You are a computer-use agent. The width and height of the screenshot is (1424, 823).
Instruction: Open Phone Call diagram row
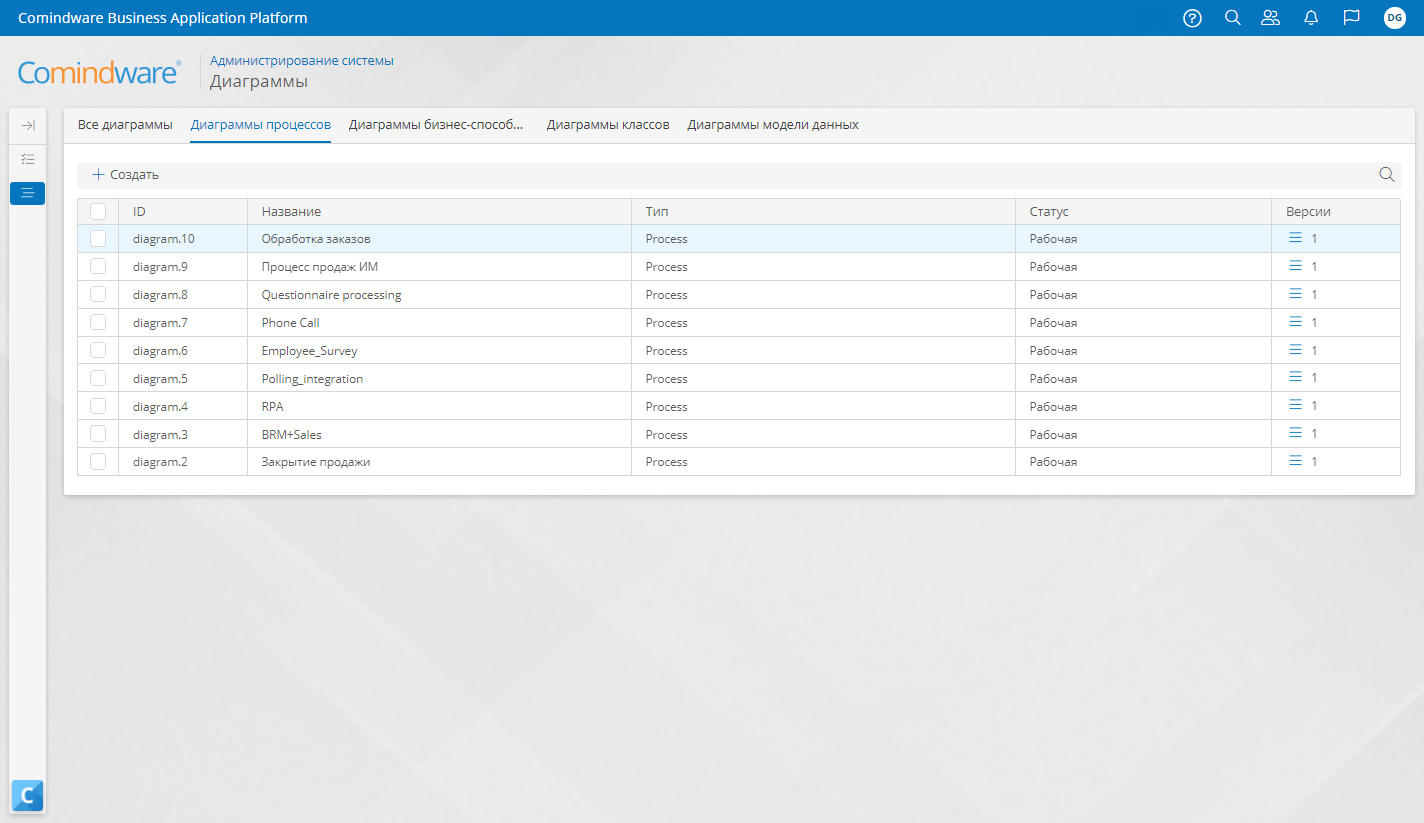(x=291, y=323)
